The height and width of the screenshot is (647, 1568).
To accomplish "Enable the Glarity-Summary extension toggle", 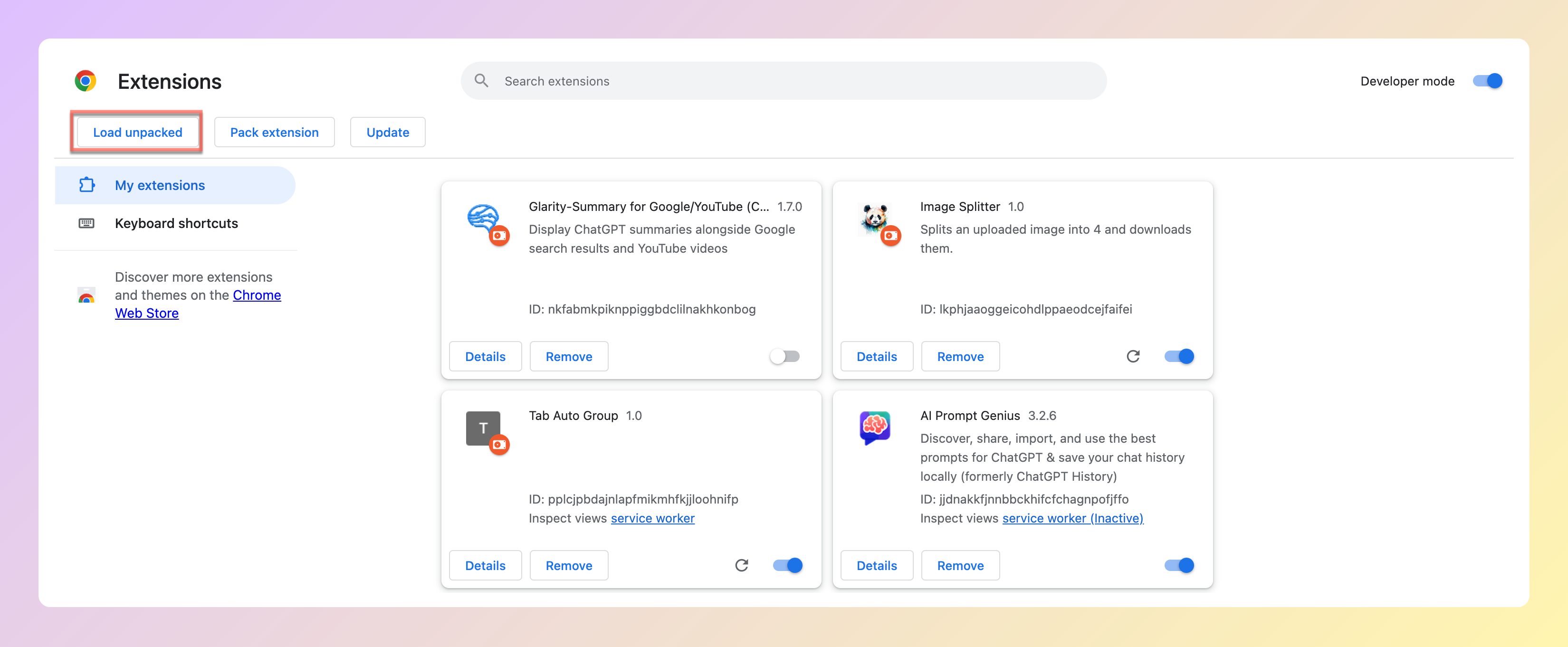I will tap(785, 357).
